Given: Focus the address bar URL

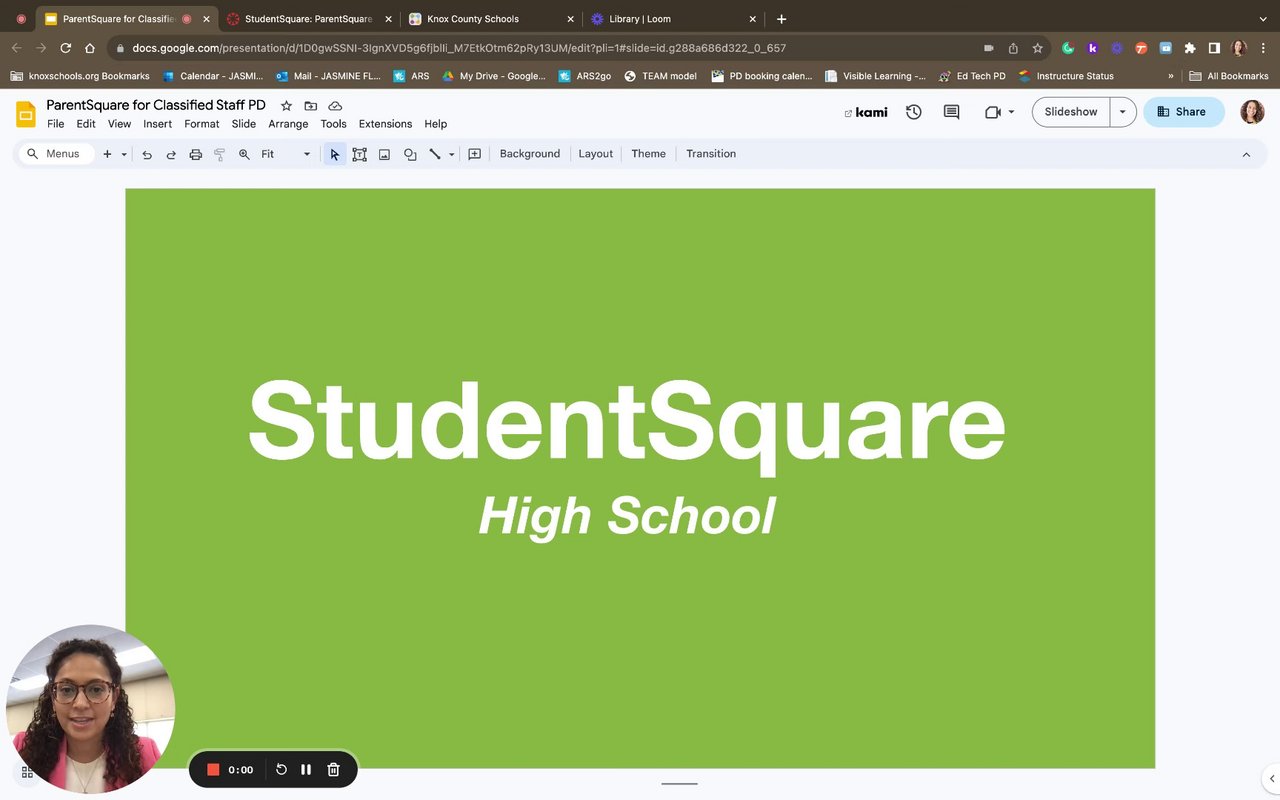Looking at the screenshot, I should click(x=459, y=48).
